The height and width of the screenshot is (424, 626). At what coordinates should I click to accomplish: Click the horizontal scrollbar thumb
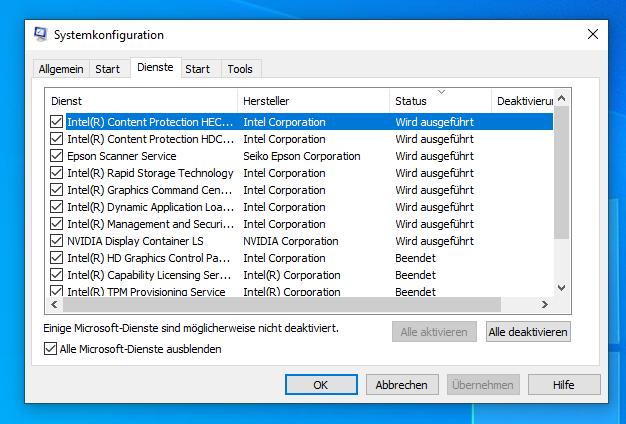click(x=282, y=304)
